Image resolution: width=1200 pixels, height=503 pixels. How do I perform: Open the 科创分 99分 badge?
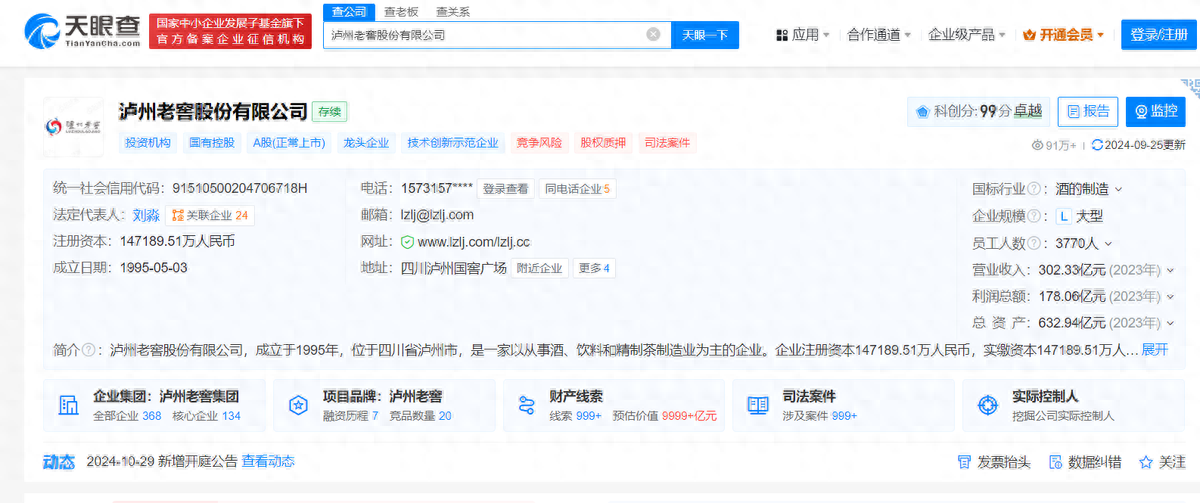click(978, 111)
